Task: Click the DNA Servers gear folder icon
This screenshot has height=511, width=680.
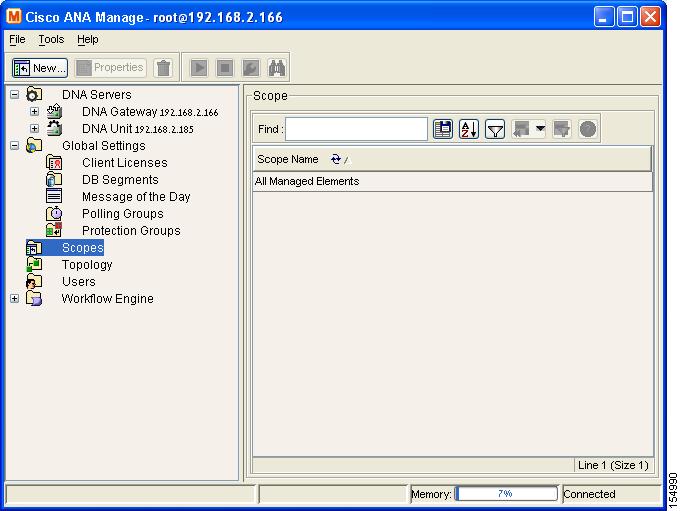Action: (34, 94)
